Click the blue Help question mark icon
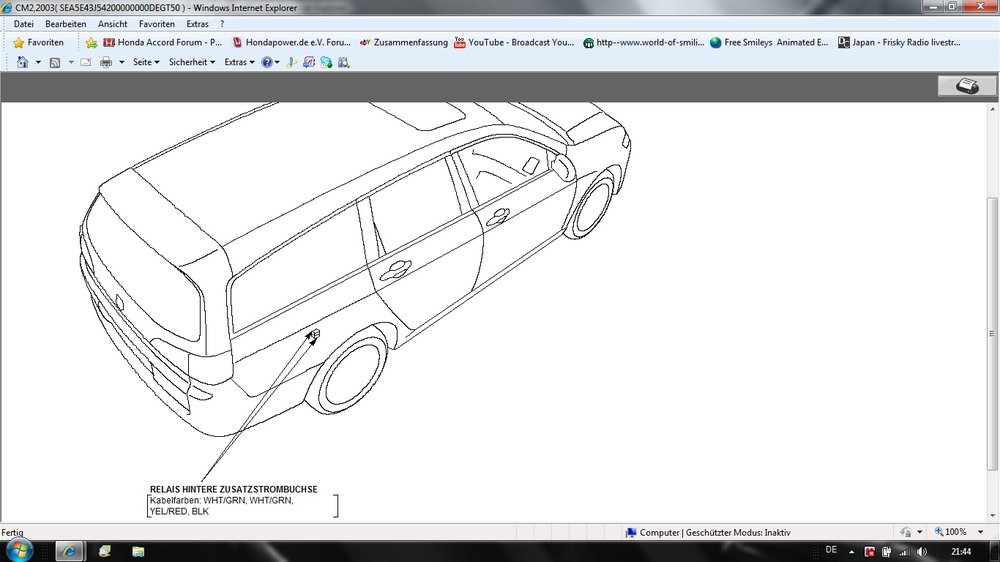 [x=267, y=62]
